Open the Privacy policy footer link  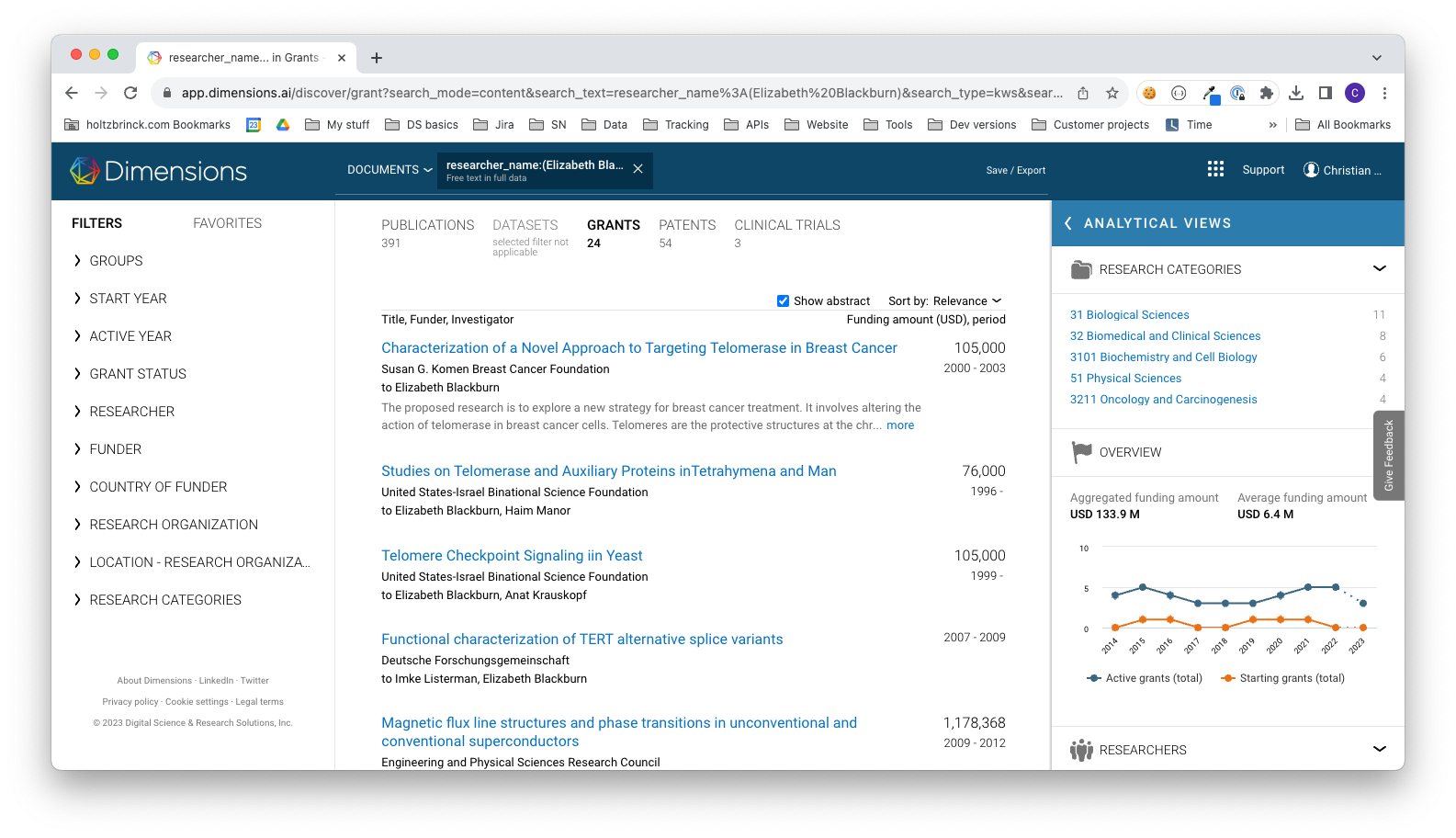coord(130,702)
